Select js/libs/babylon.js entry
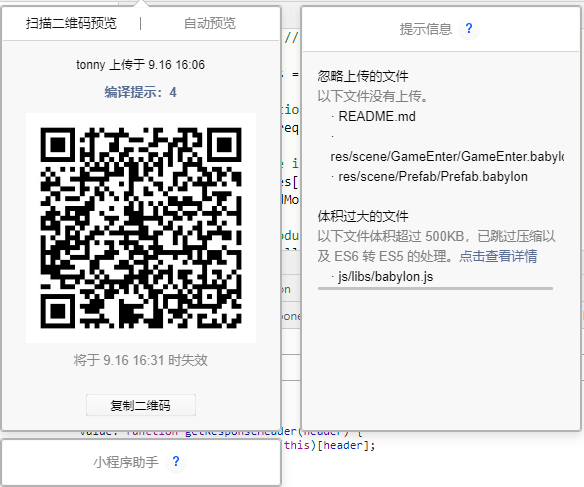 point(385,277)
